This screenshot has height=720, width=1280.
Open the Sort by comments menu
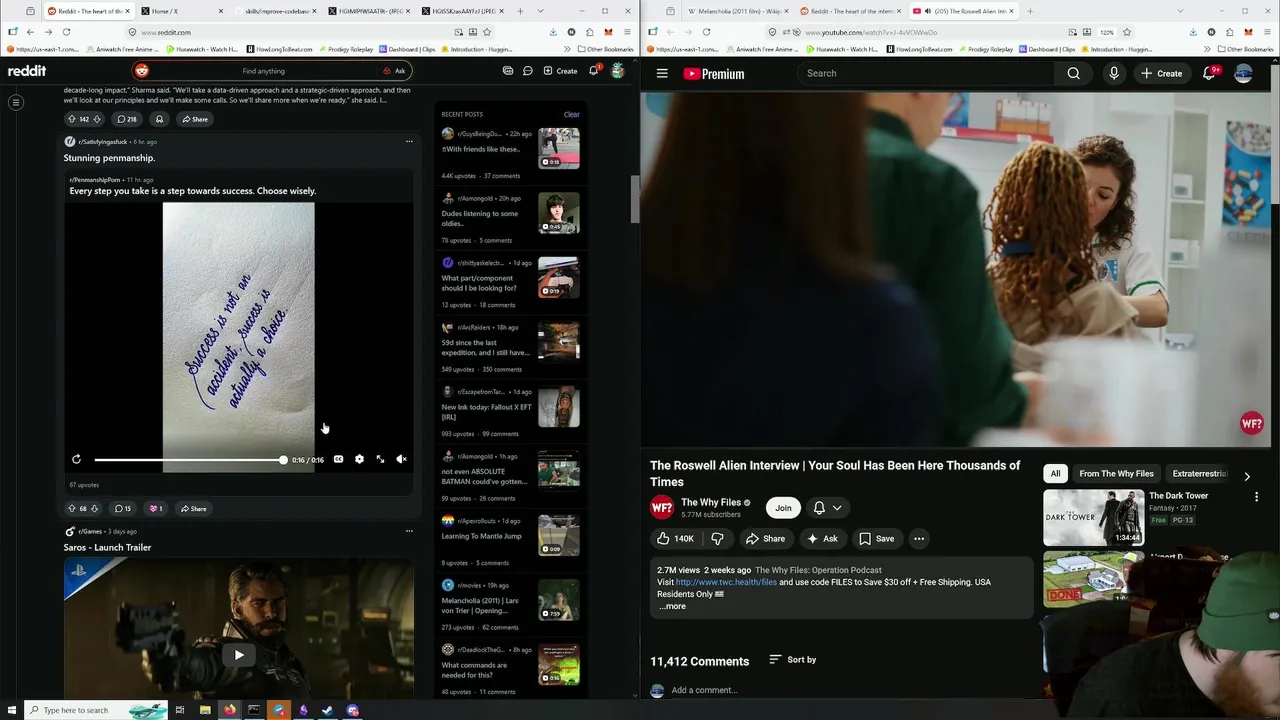(792, 660)
